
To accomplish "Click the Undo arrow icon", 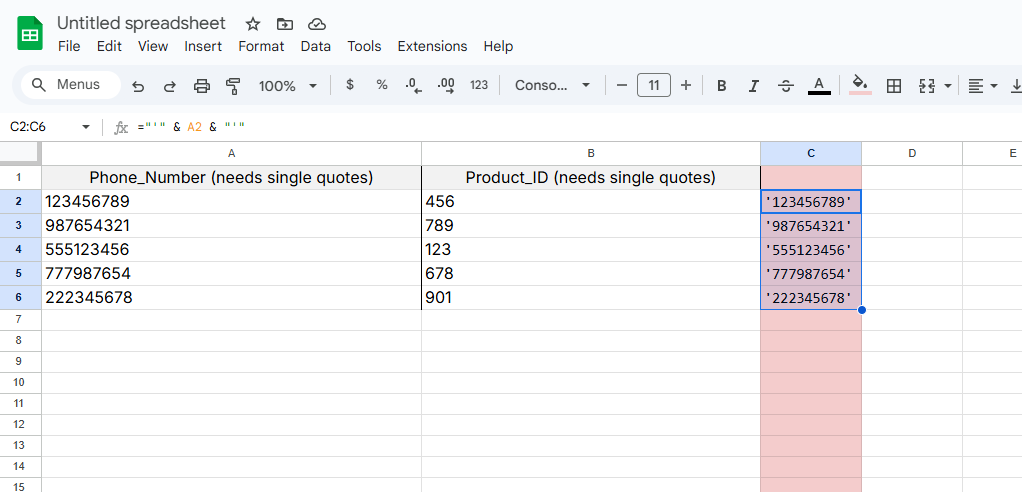I will pyautogui.click(x=138, y=86).
